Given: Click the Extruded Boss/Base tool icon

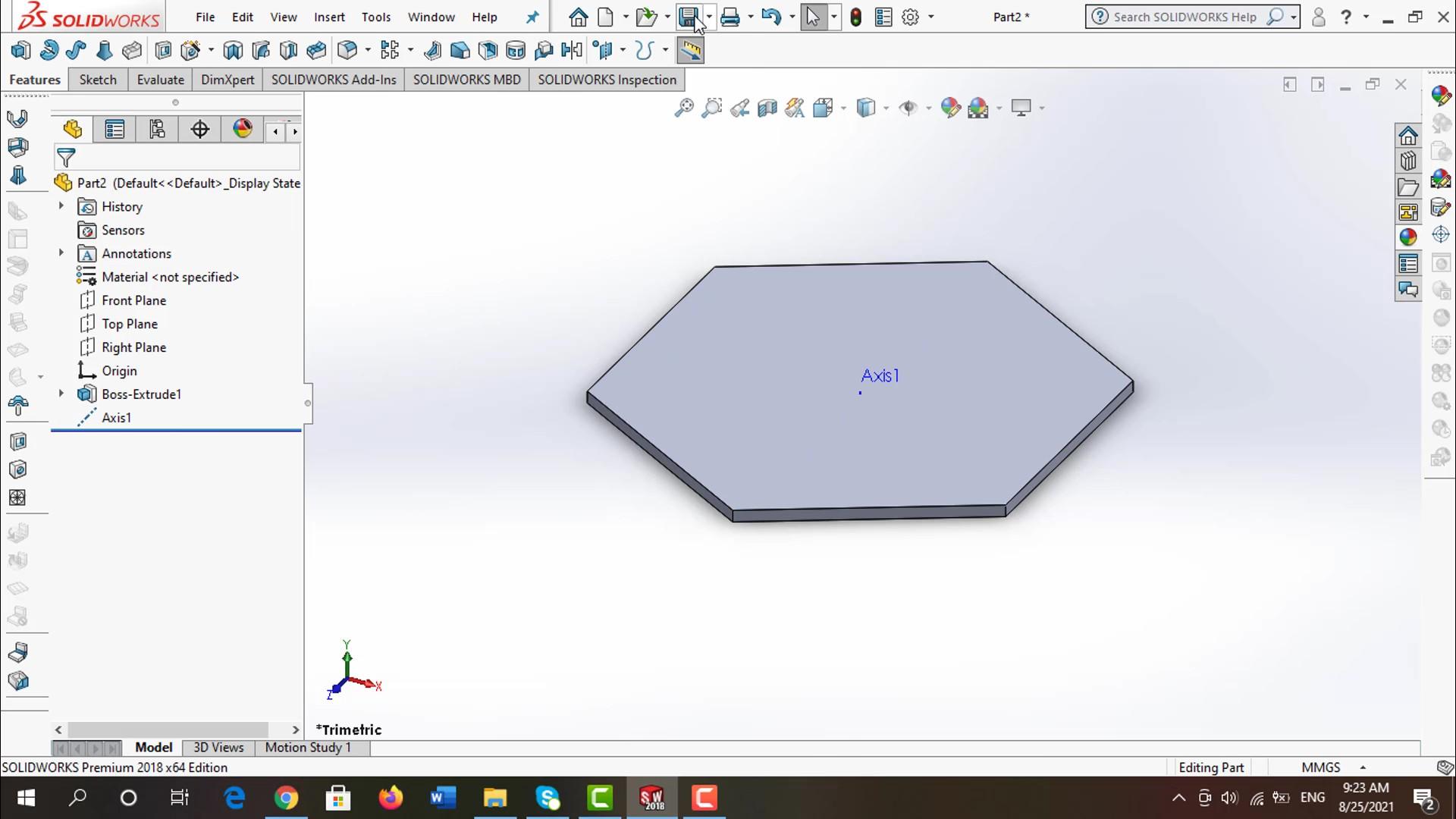Looking at the screenshot, I should (x=20, y=51).
